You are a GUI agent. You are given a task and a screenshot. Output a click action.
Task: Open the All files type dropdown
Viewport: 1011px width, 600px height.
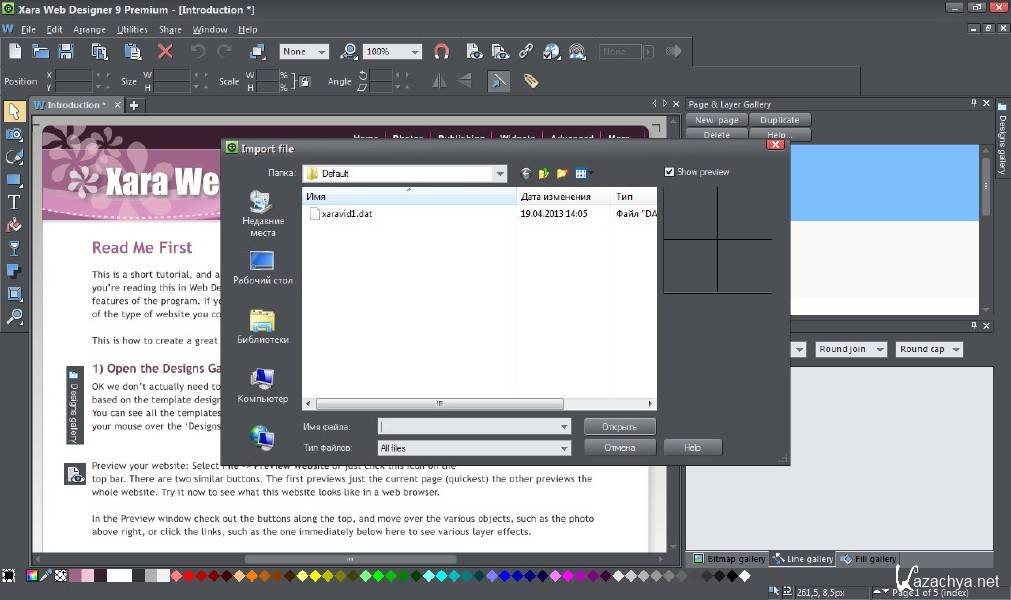[564, 448]
